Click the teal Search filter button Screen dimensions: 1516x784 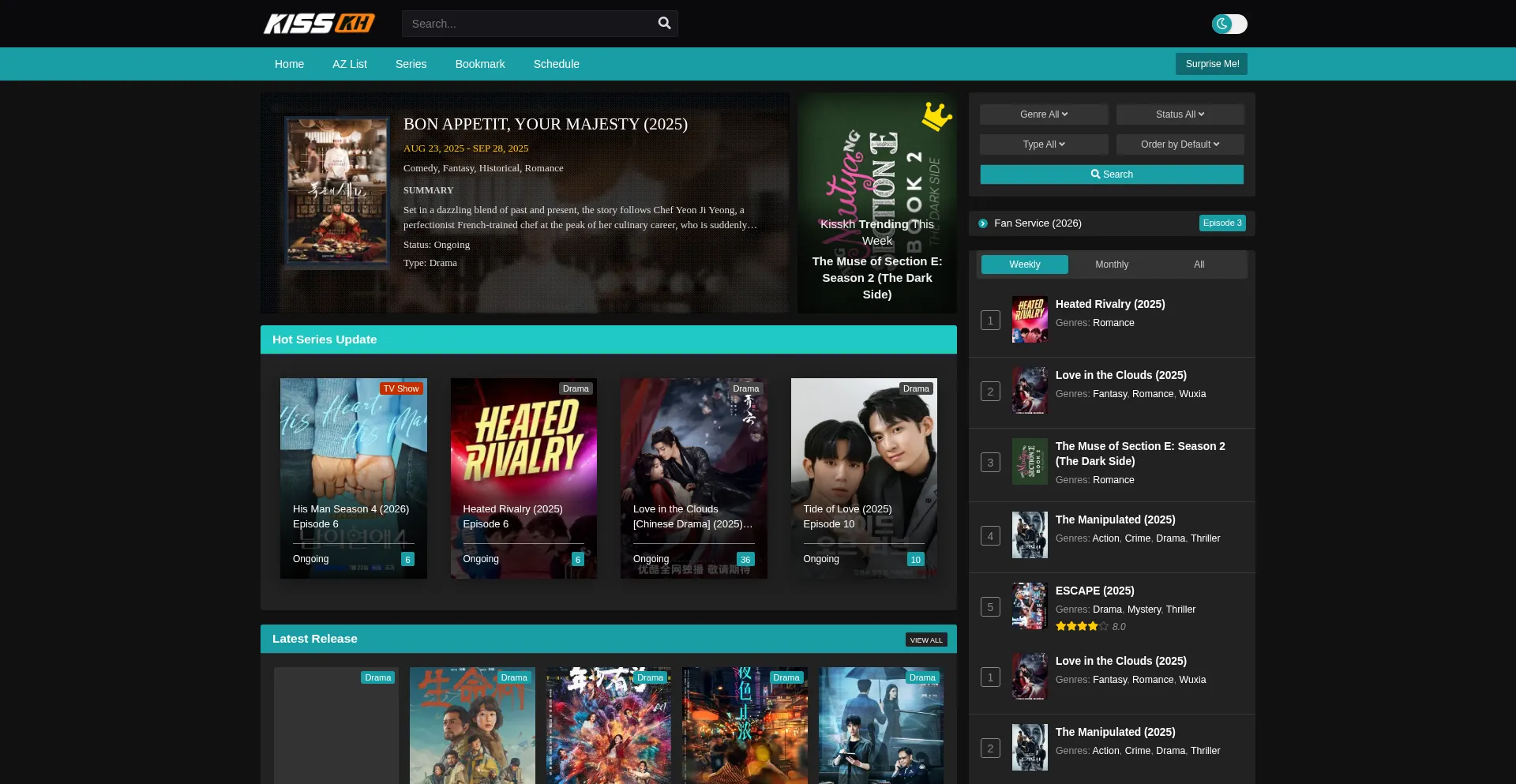click(1112, 174)
